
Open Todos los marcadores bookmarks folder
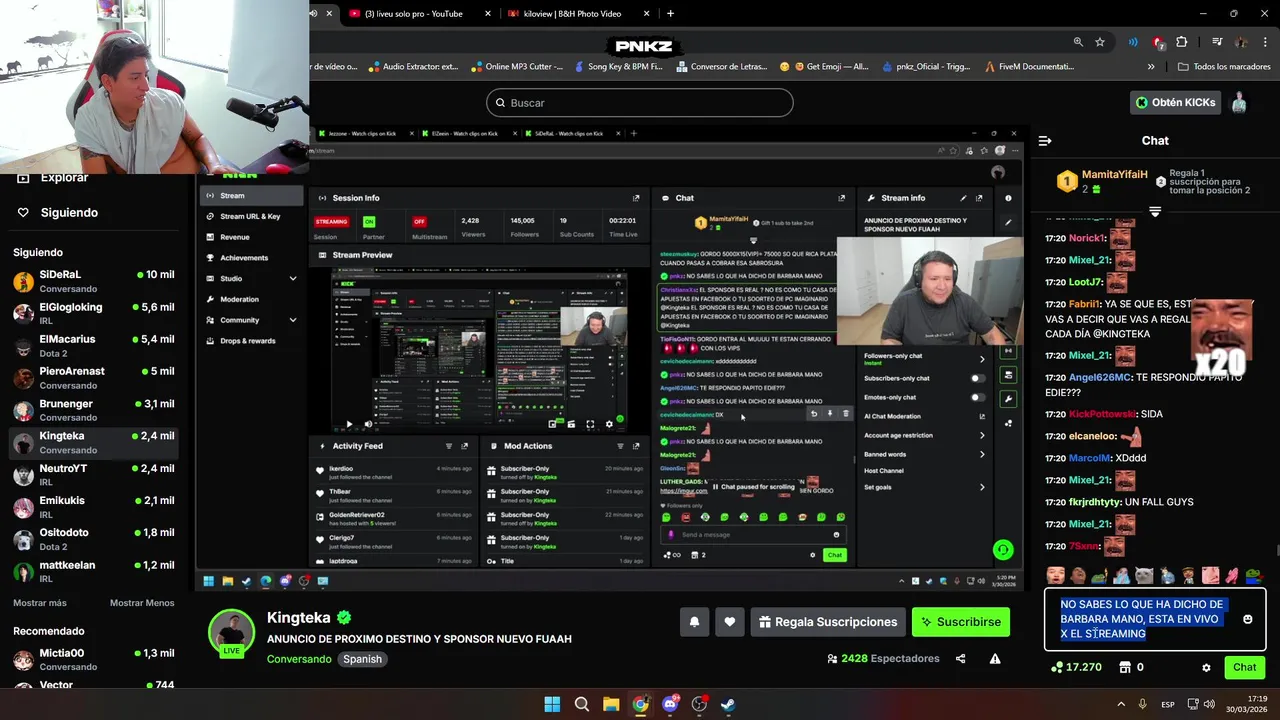[x=1225, y=67]
